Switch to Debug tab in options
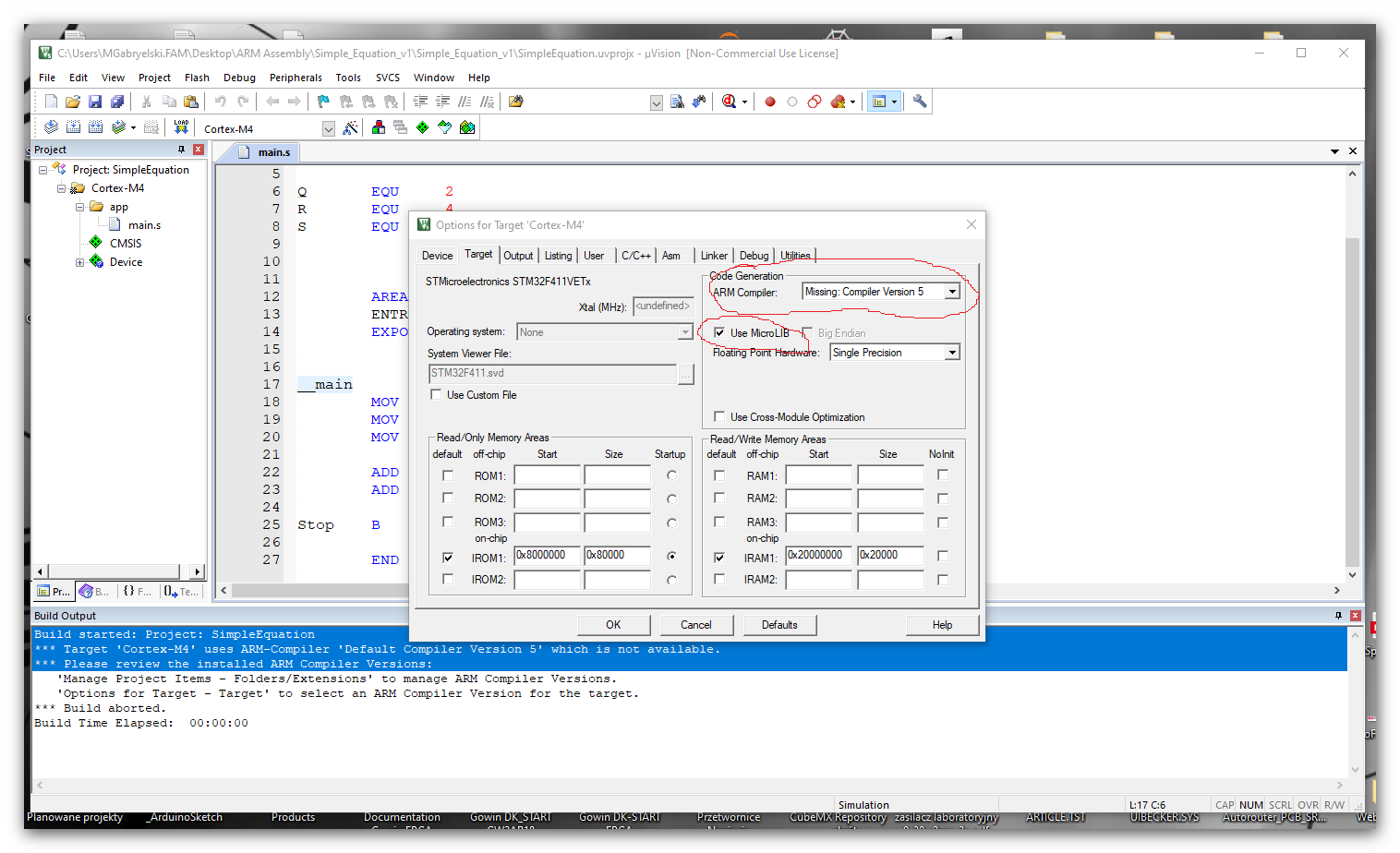 point(754,256)
